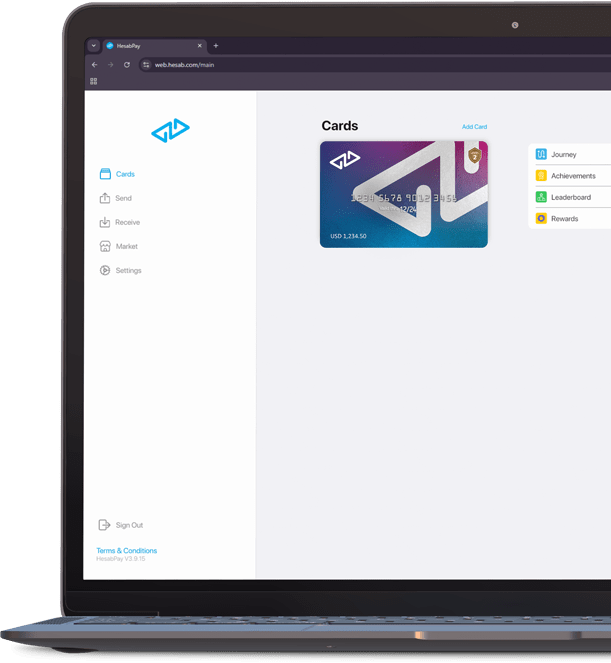The image size is (611, 663).
Task: Click the Cards icon in sidebar
Action: coord(105,174)
